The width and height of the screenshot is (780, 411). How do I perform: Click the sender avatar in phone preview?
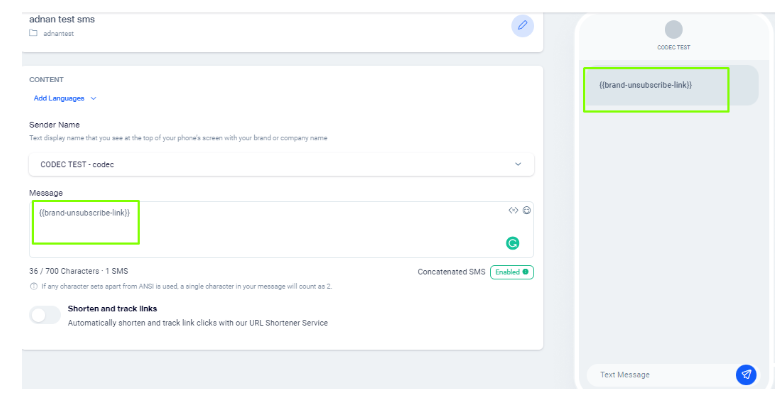click(673, 30)
